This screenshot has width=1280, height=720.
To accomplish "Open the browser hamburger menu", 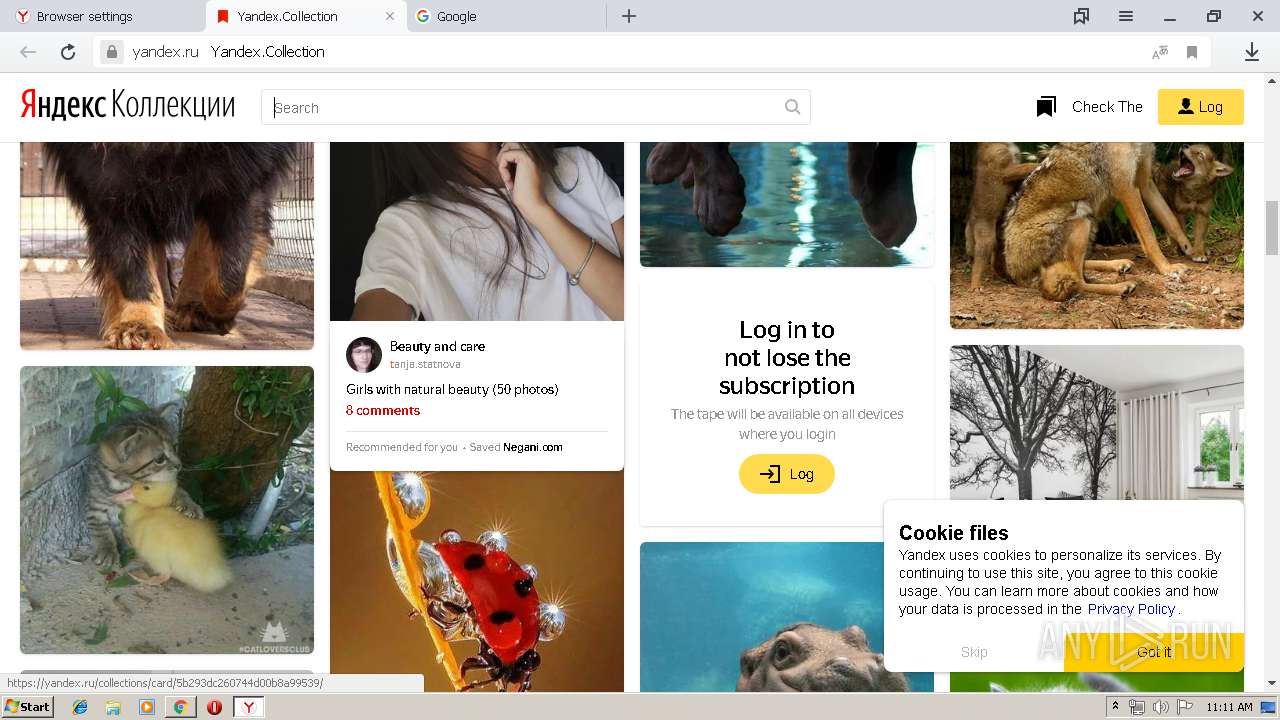I will tap(1126, 16).
